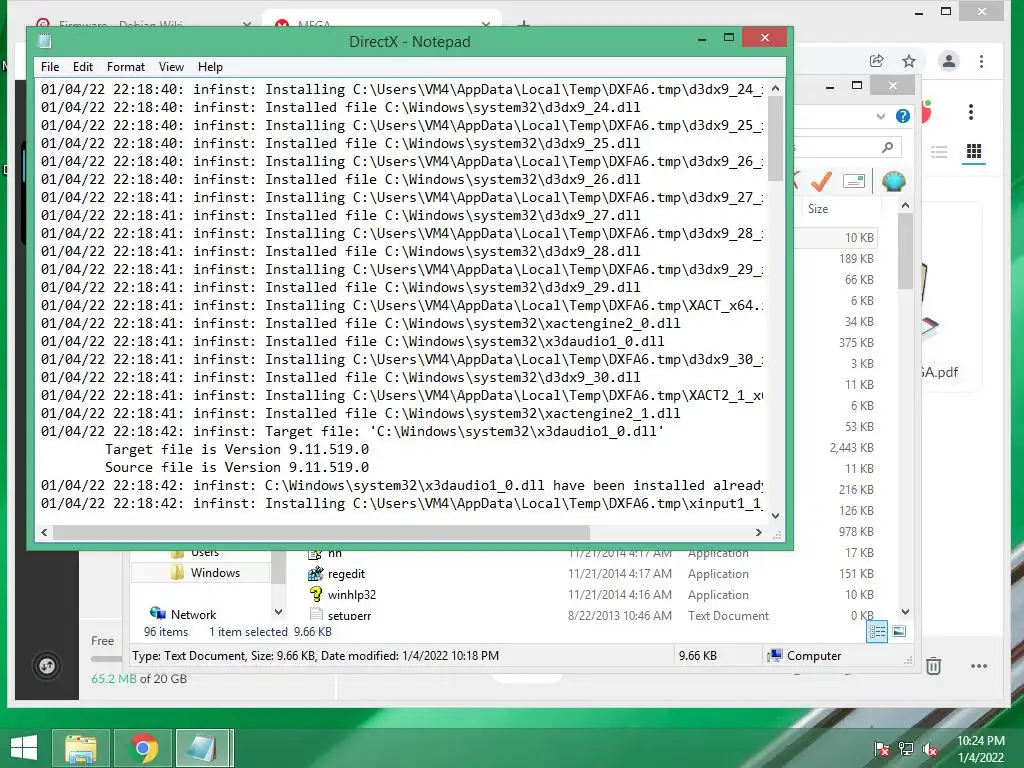
Task: Select the regedit file in Explorer
Action: coord(346,573)
